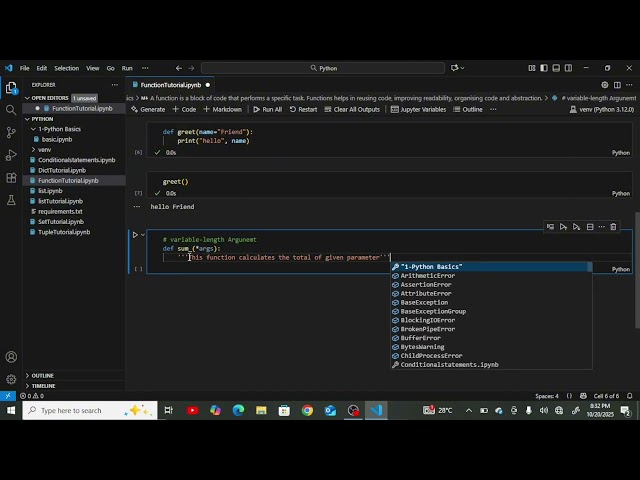The width and height of the screenshot is (640, 480).
Task: Add a new Markdown cell
Action: point(222,109)
